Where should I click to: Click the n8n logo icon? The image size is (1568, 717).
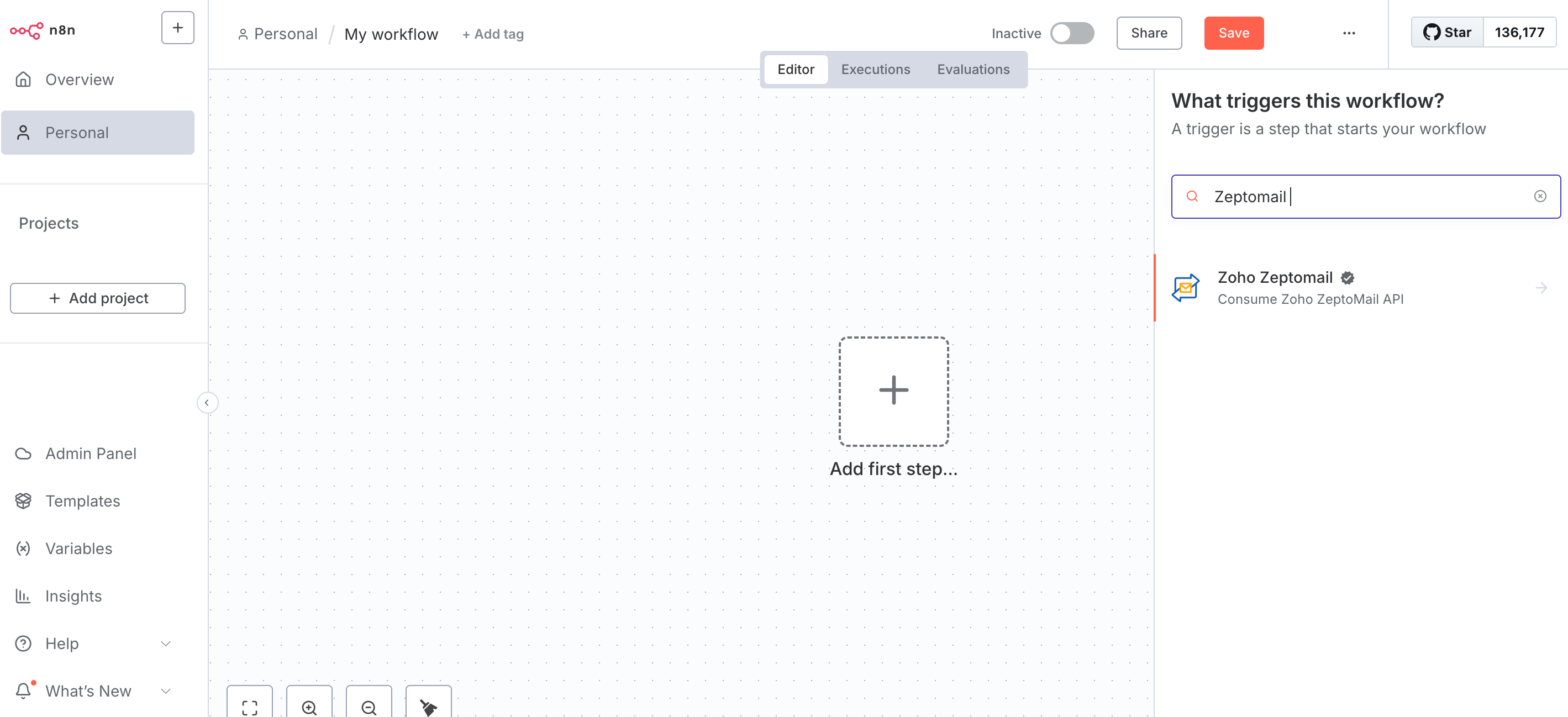click(x=27, y=30)
